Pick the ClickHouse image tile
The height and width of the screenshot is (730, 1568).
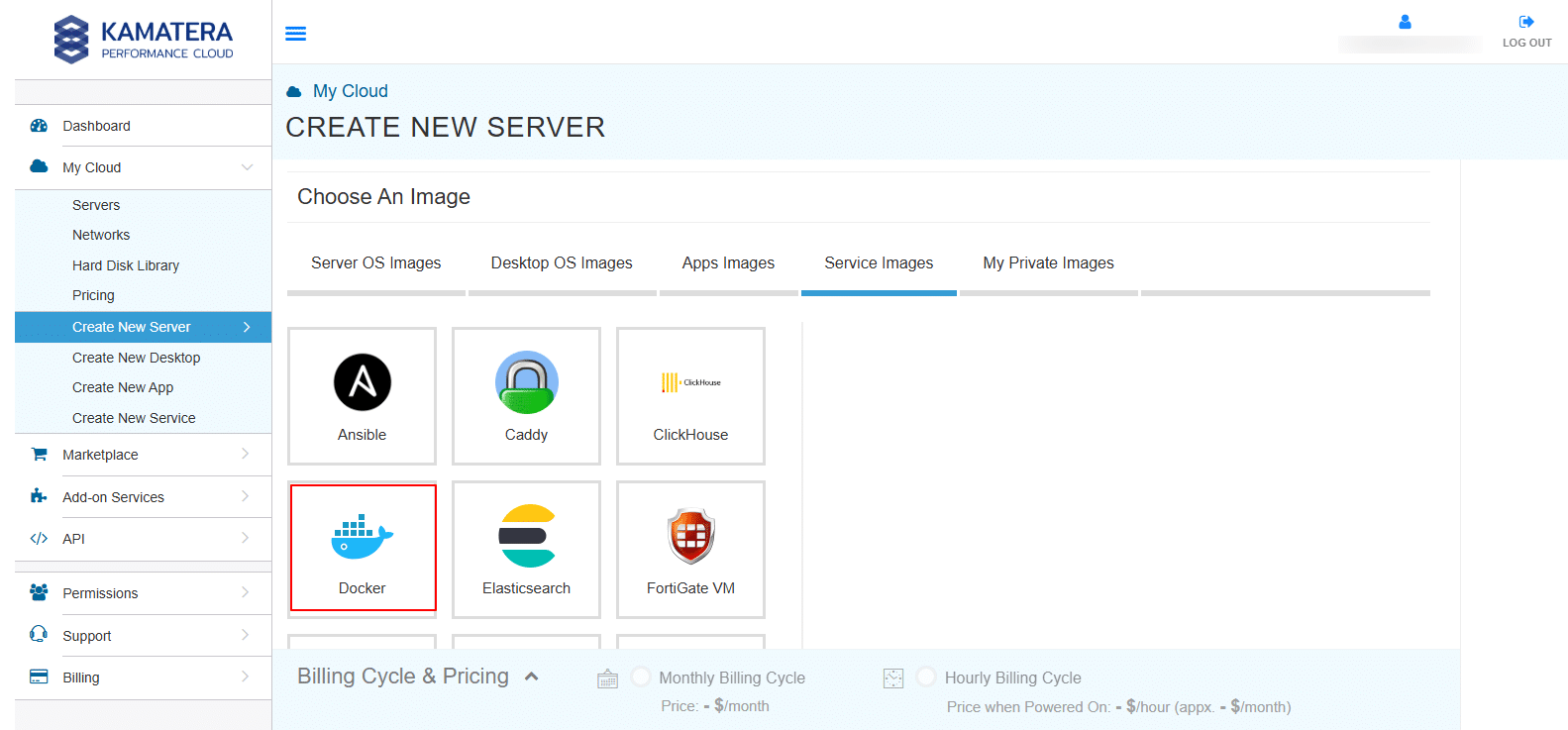pos(691,396)
